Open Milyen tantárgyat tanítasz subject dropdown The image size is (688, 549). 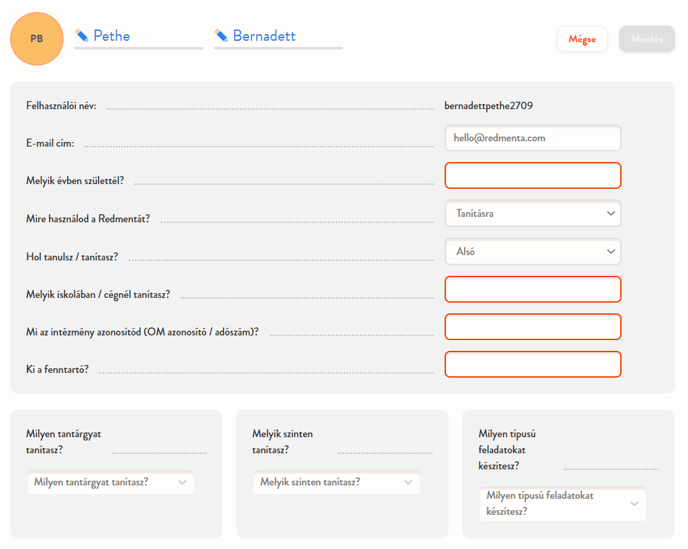110,483
